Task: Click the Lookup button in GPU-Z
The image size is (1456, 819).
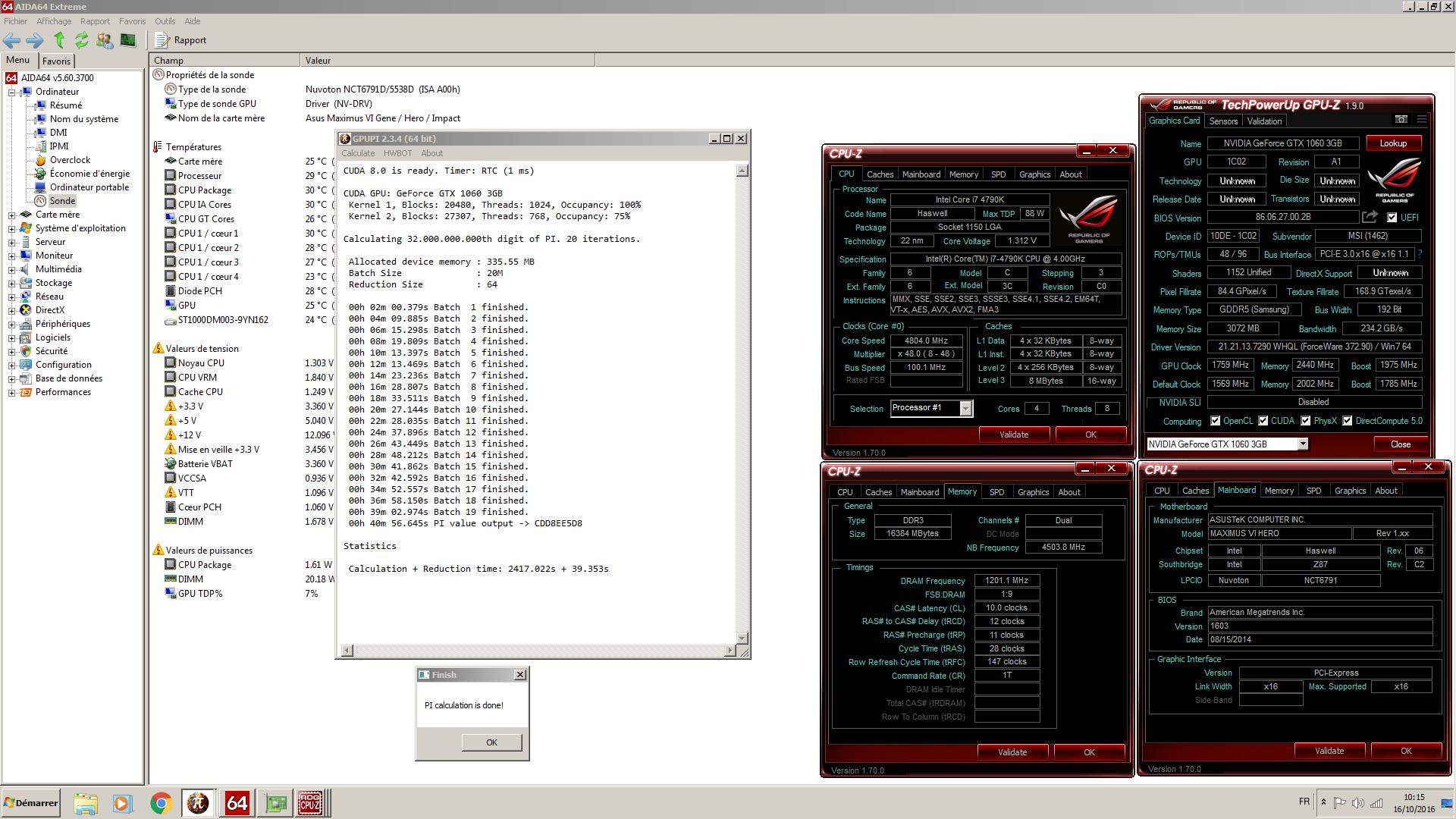Action: [x=1393, y=143]
